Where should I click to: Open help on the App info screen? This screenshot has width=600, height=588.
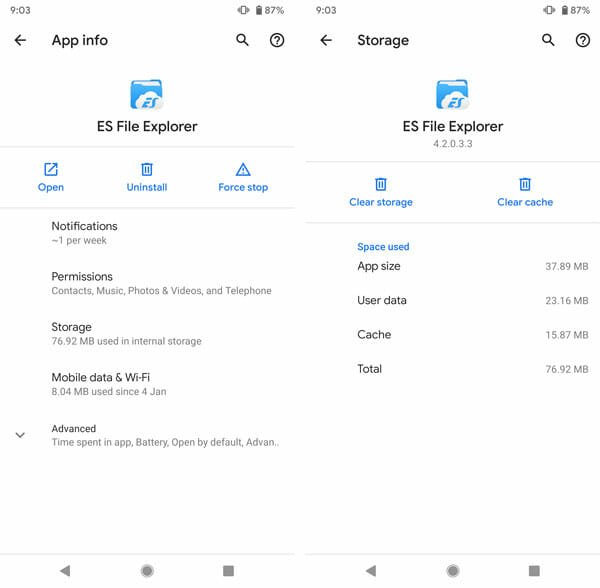[277, 40]
